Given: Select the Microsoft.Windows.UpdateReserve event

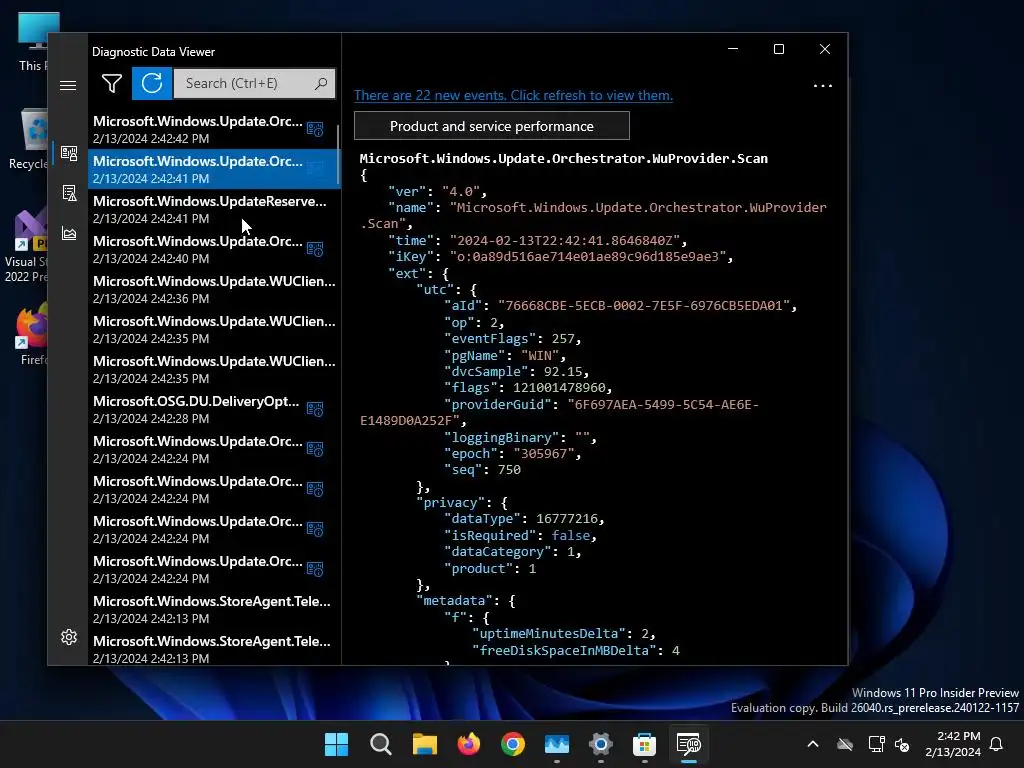Looking at the screenshot, I should (212, 209).
